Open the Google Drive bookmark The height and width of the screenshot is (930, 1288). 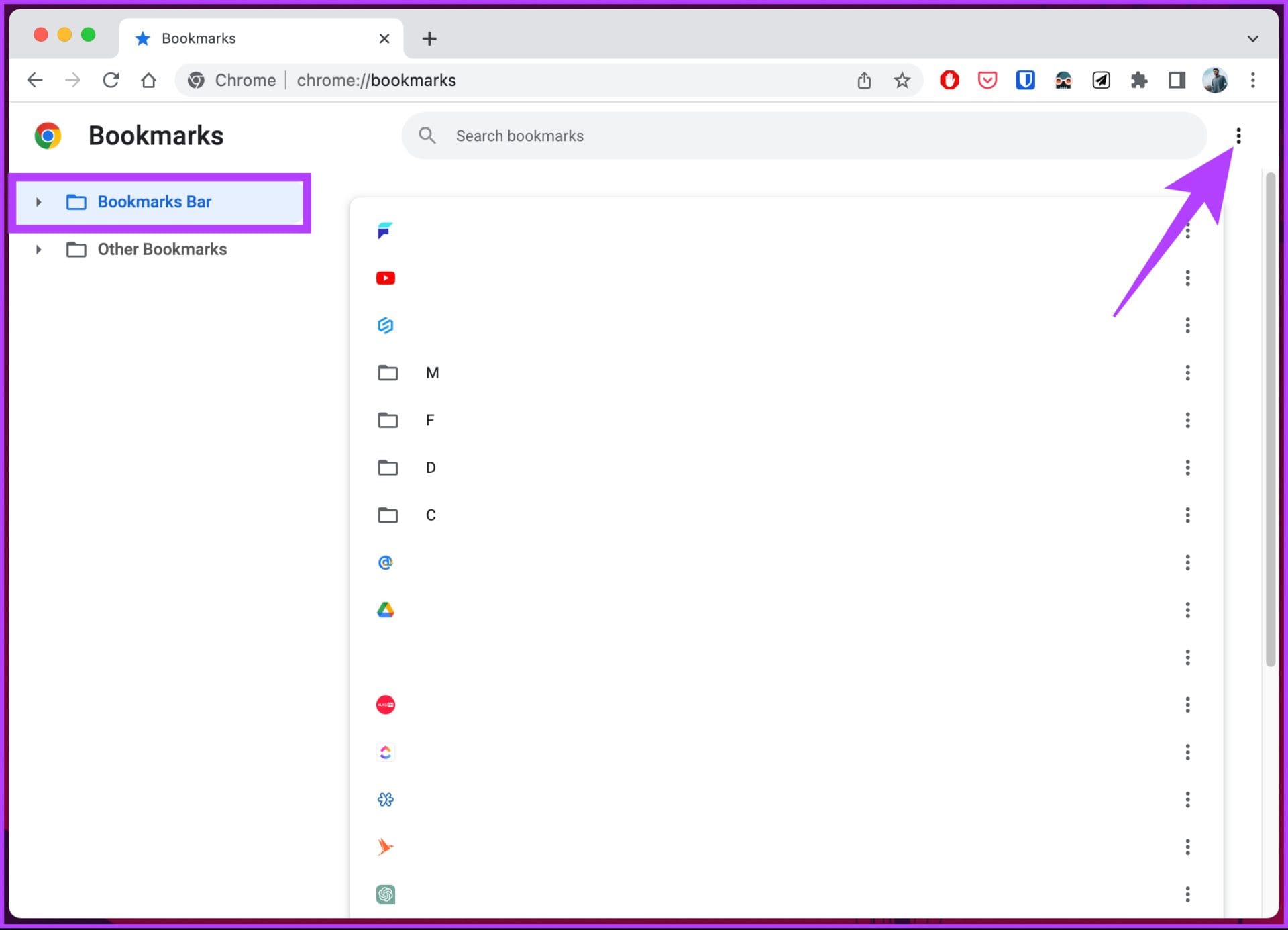point(385,610)
